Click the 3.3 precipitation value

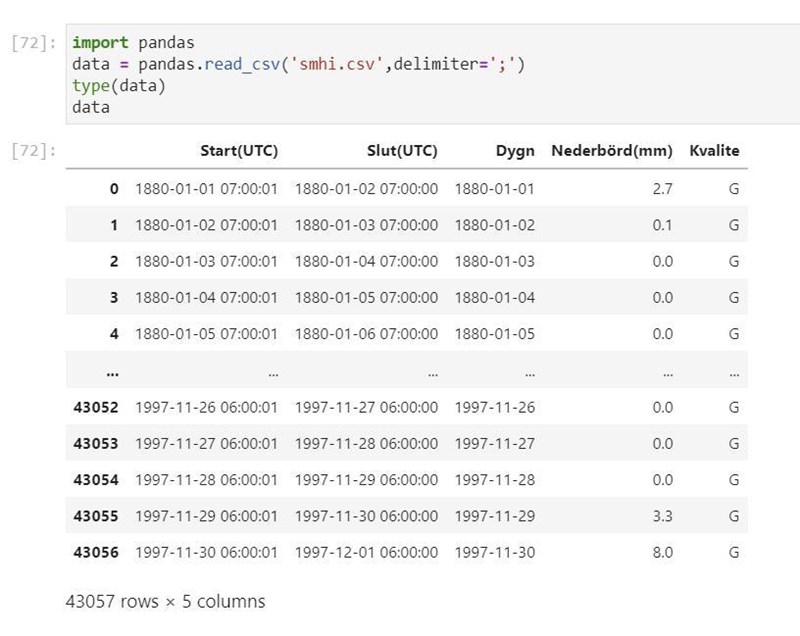[x=662, y=516]
